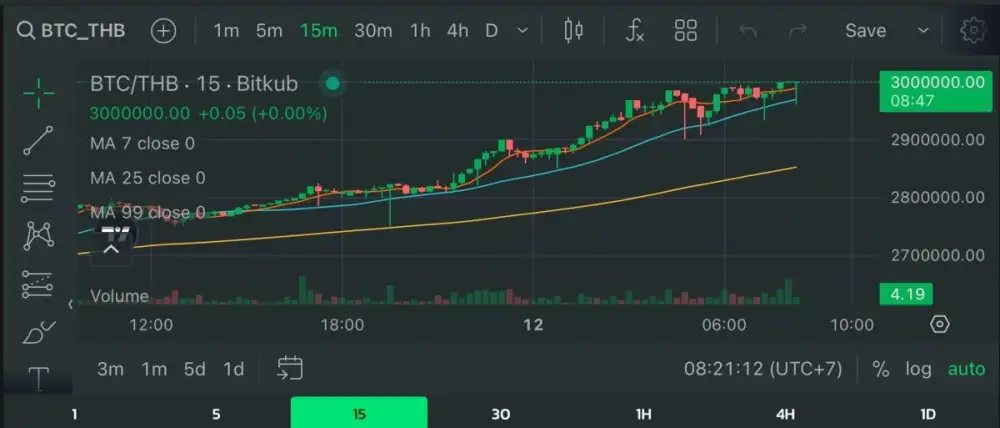Screen dimensions: 1000x428
Task: Collapse the indicator legend with chevron
Action: click(111, 249)
